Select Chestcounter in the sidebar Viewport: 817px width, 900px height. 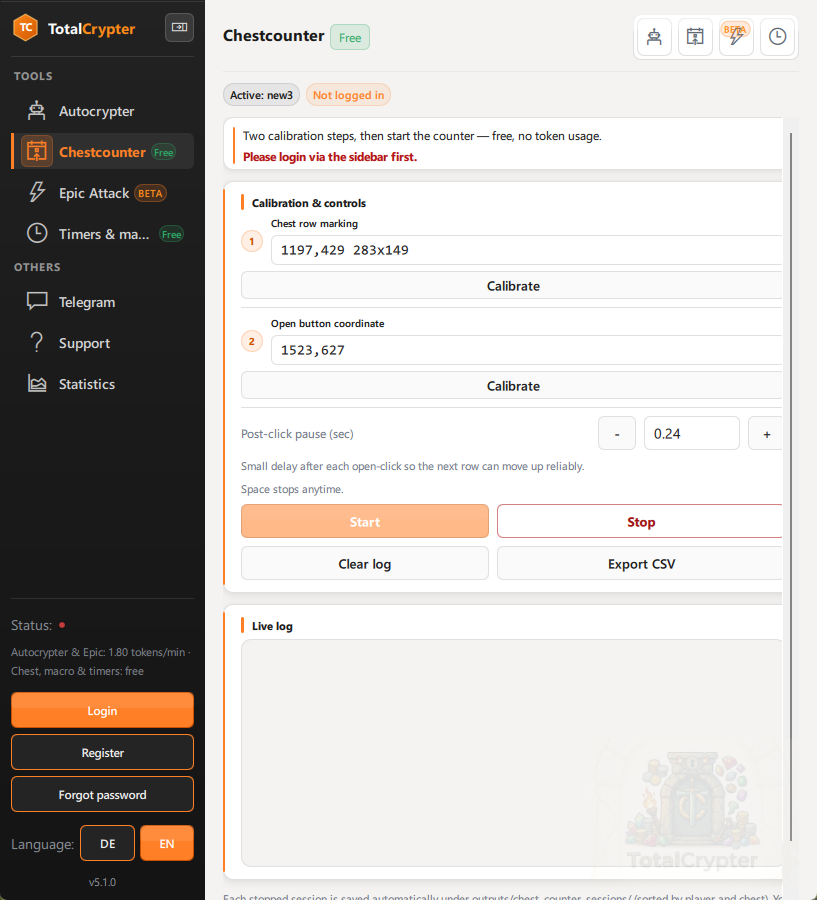click(x=103, y=152)
